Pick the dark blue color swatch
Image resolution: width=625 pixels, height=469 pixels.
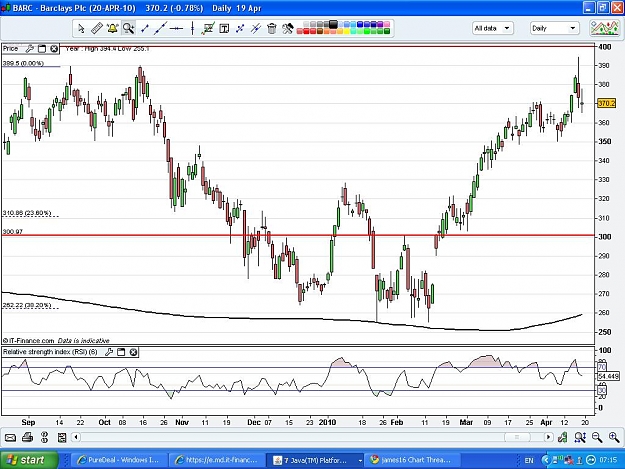pyautogui.click(x=373, y=24)
